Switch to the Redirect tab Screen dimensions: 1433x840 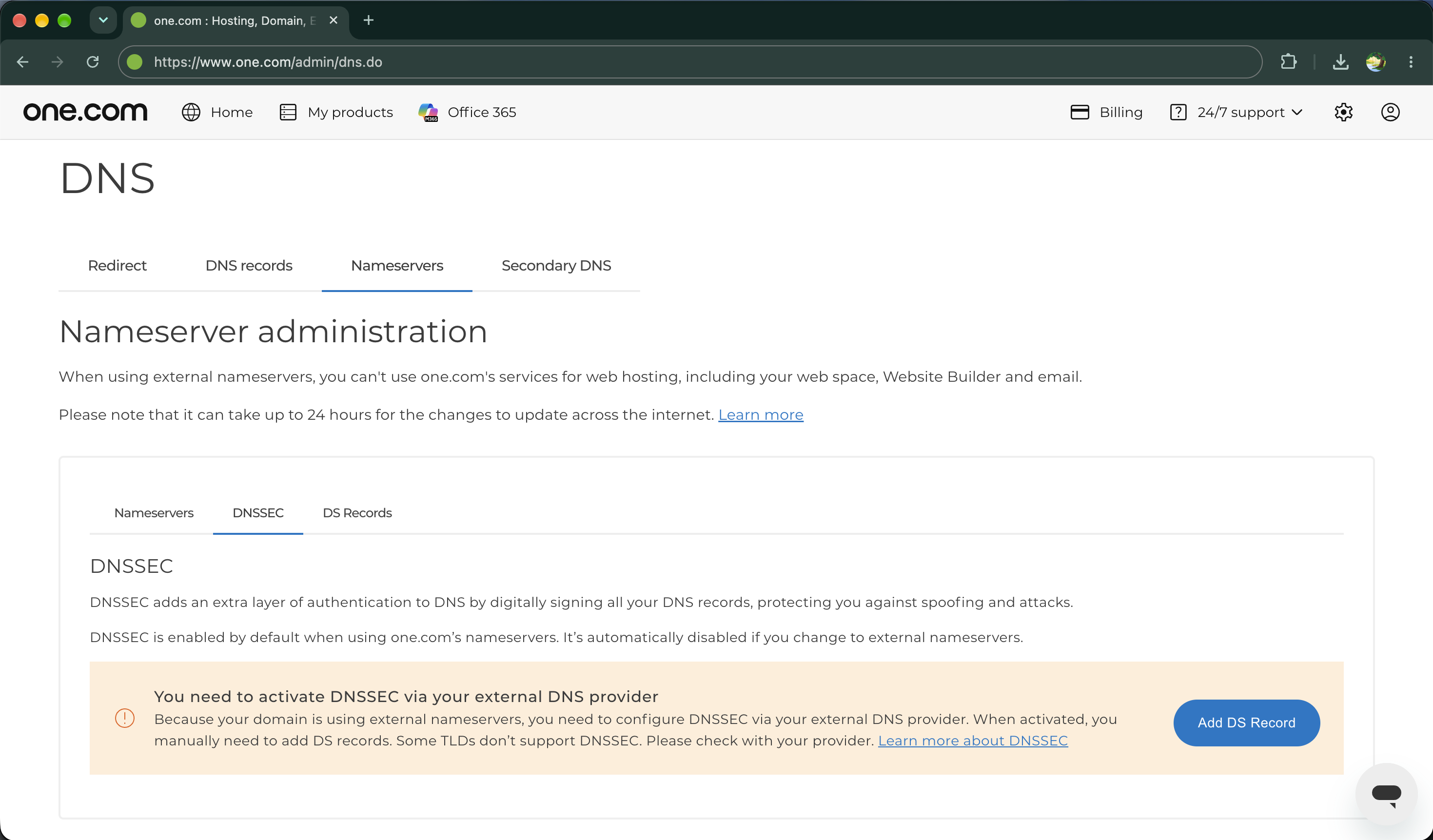[117, 266]
